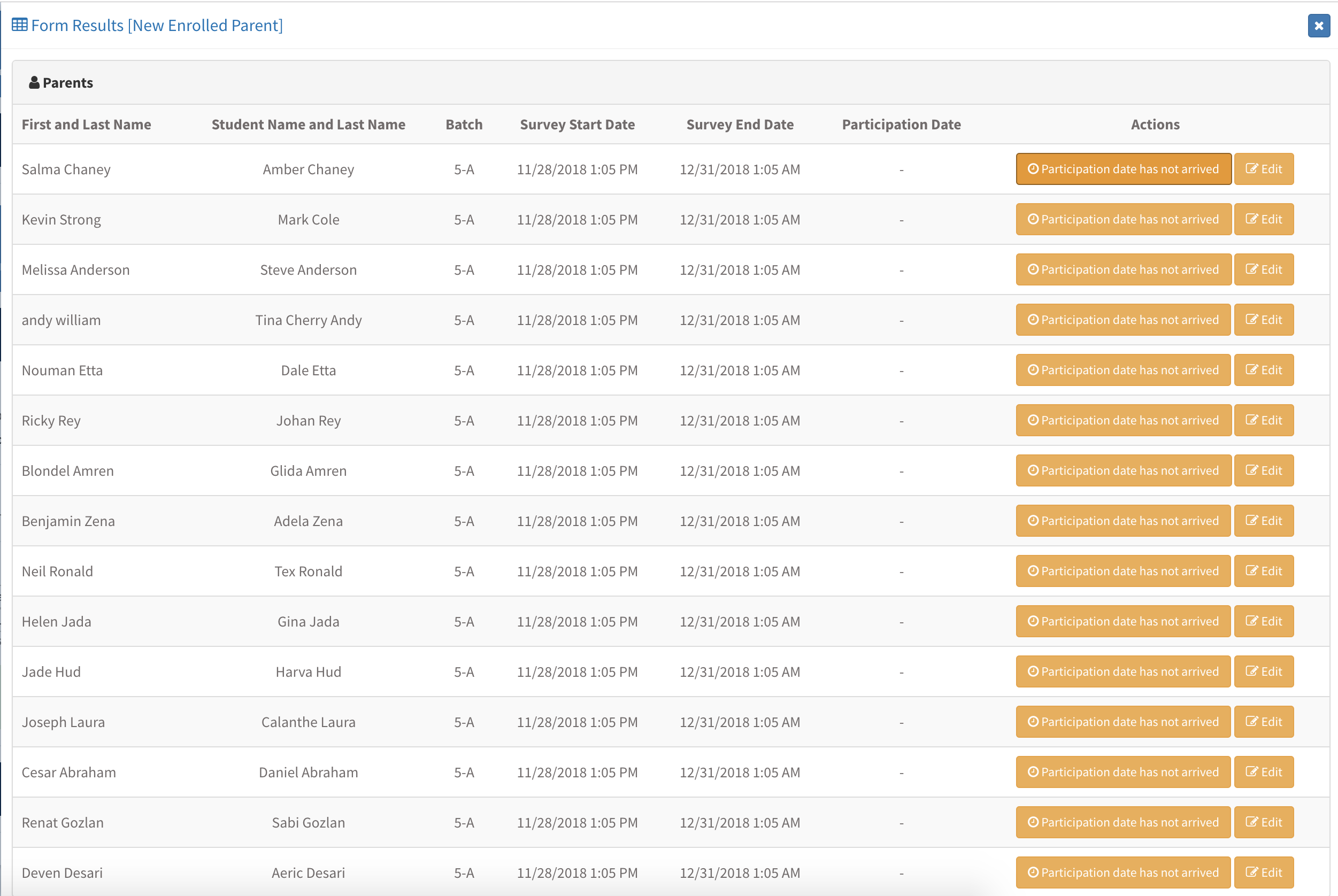Select student name Gina Jada
The image size is (1338, 896).
(309, 622)
